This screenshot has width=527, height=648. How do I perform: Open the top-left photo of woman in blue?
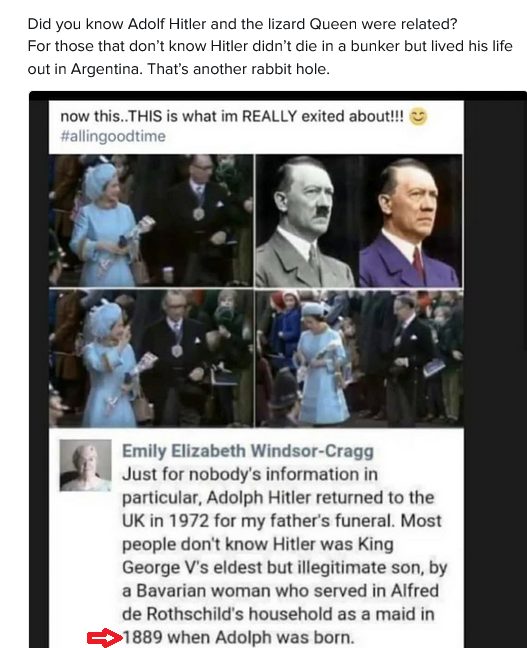tap(151, 221)
